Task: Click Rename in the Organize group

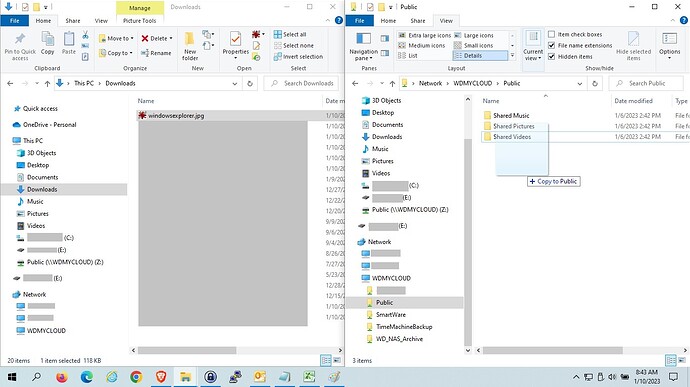Action: point(156,53)
